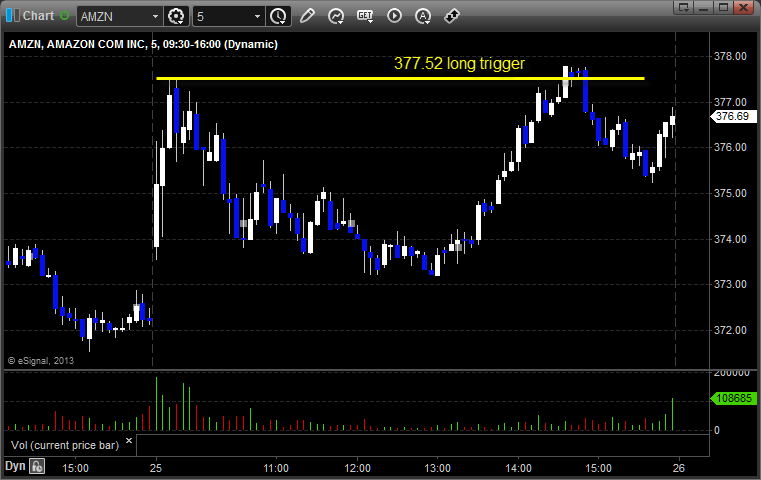Screen dimensions: 761x480
Task: Open the GET studies menu
Action: 365,16
